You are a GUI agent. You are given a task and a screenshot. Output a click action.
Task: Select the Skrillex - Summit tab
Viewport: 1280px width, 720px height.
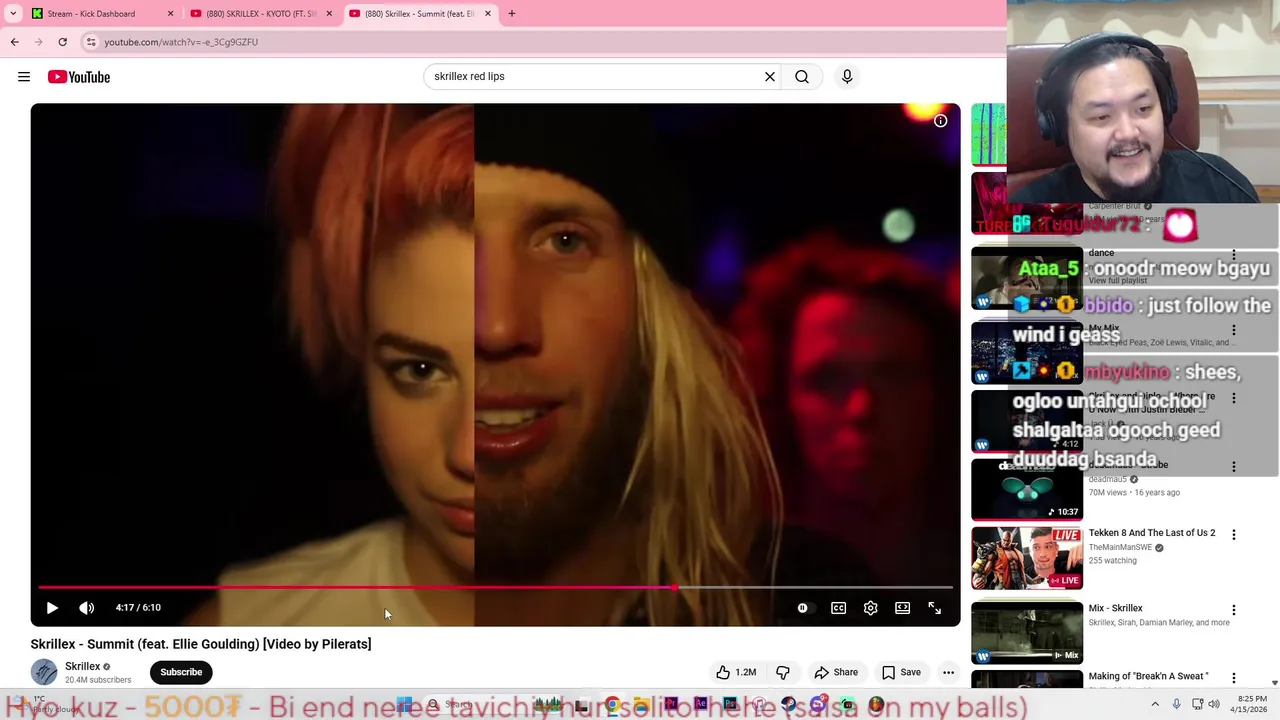420,14
